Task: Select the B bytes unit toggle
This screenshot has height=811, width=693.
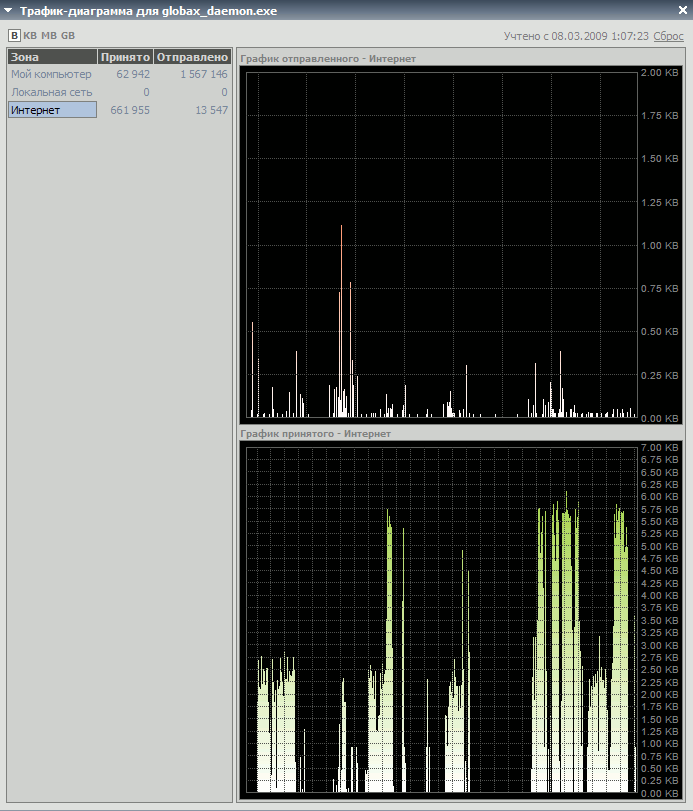Action: tap(14, 36)
